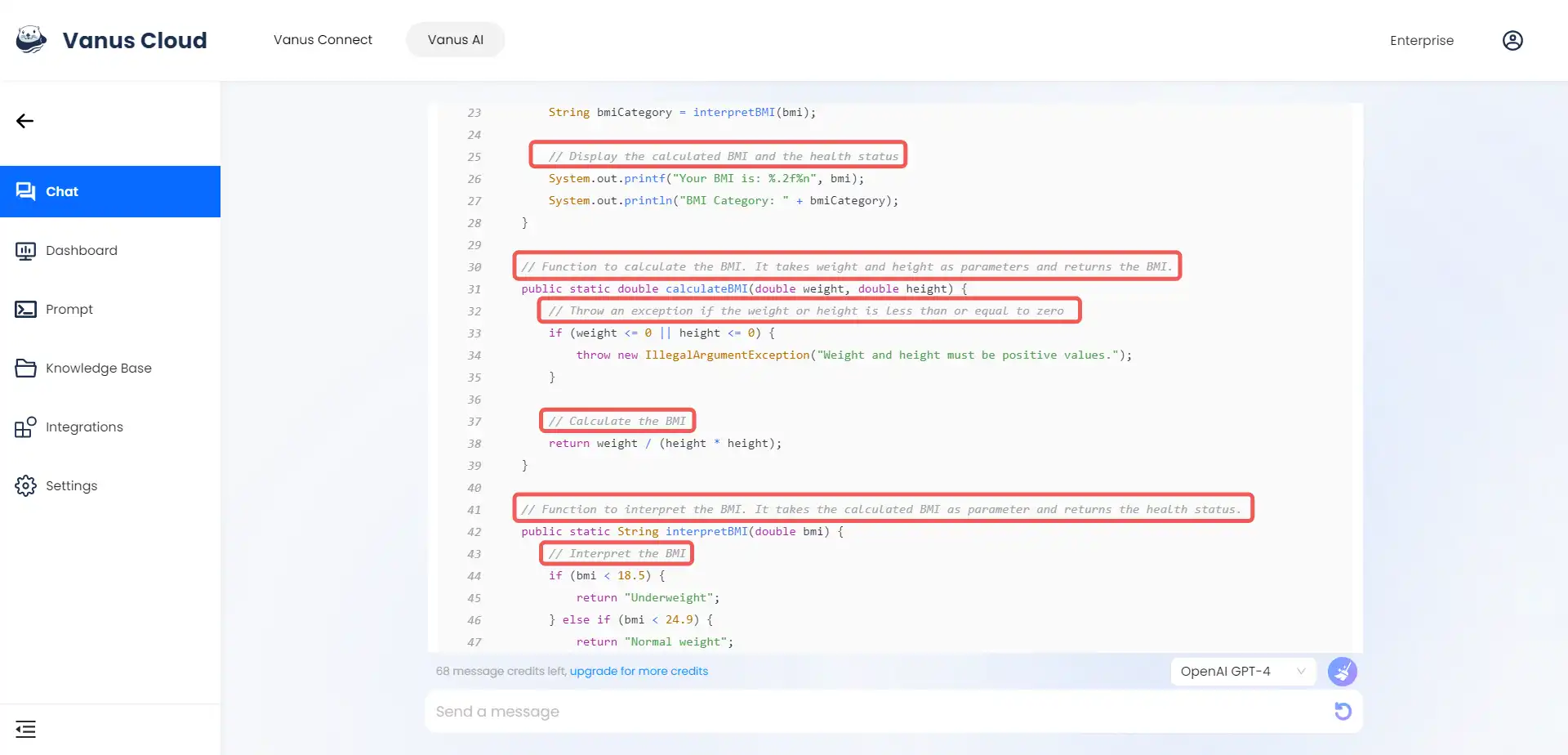Click the 'interpretBMI(bmi);' call on line 23
Screen dimensions: 1568x755
point(755,112)
